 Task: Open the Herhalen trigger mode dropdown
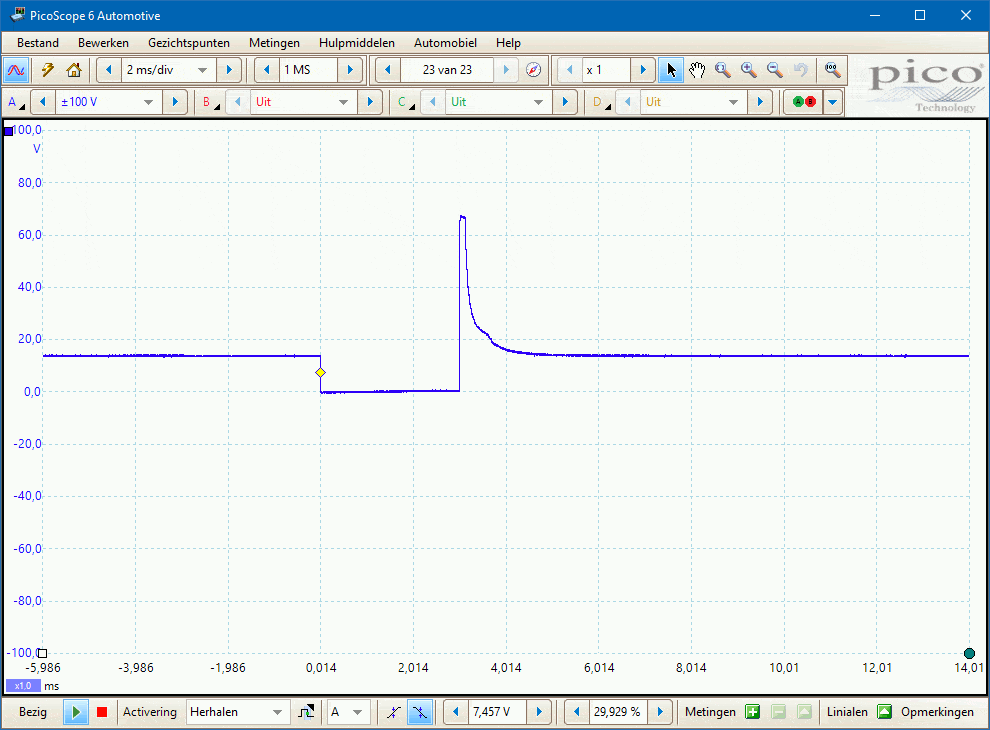pos(237,712)
